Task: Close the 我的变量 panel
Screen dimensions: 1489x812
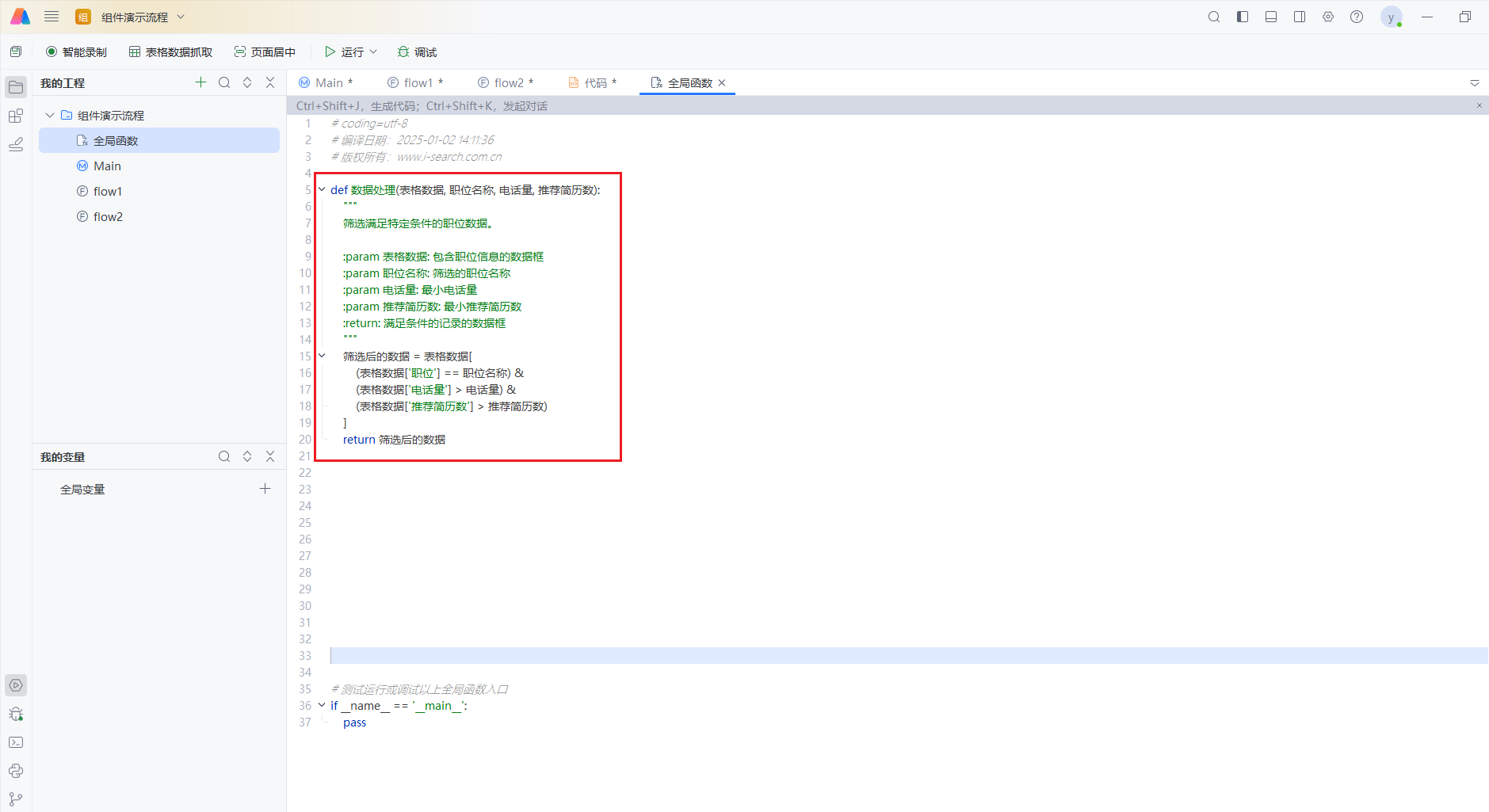Action: click(270, 456)
